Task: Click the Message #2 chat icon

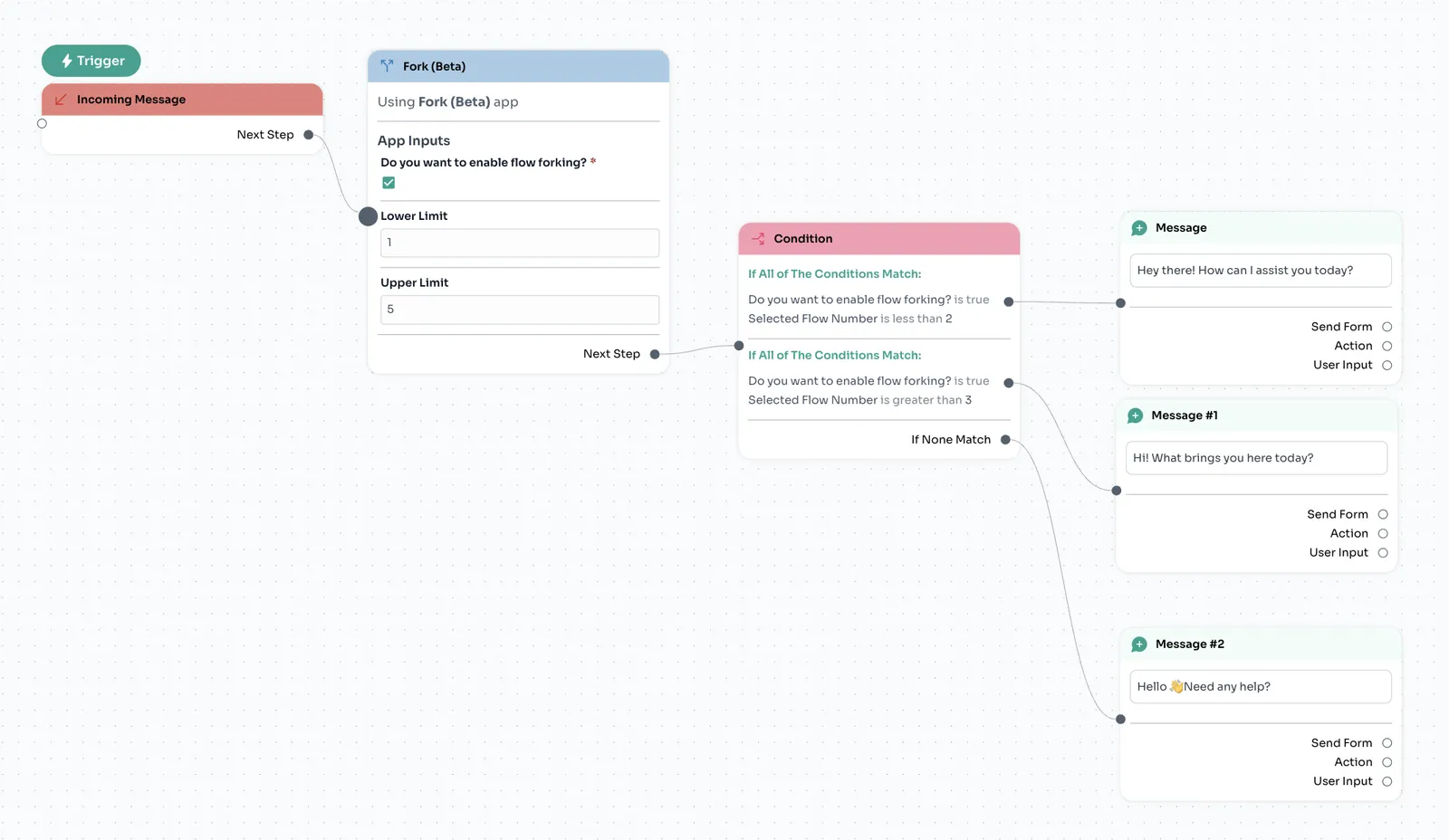Action: (1139, 644)
